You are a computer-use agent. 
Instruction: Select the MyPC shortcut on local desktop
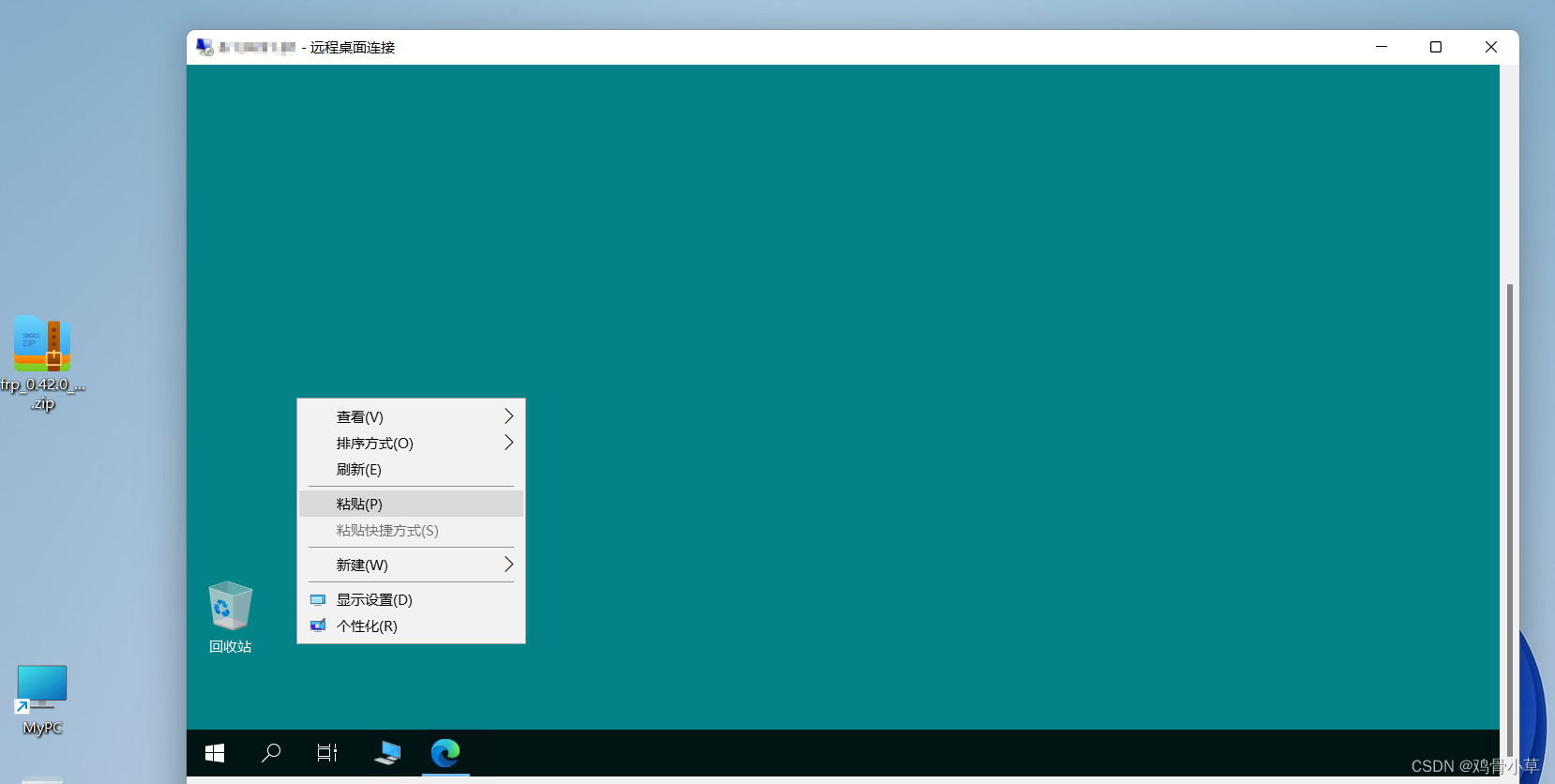[x=42, y=701]
